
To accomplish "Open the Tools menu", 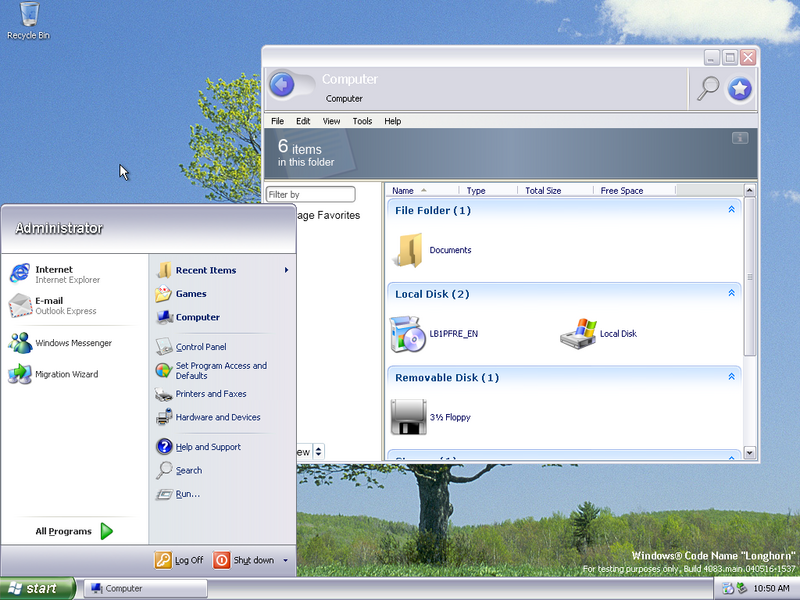I will 362,121.
